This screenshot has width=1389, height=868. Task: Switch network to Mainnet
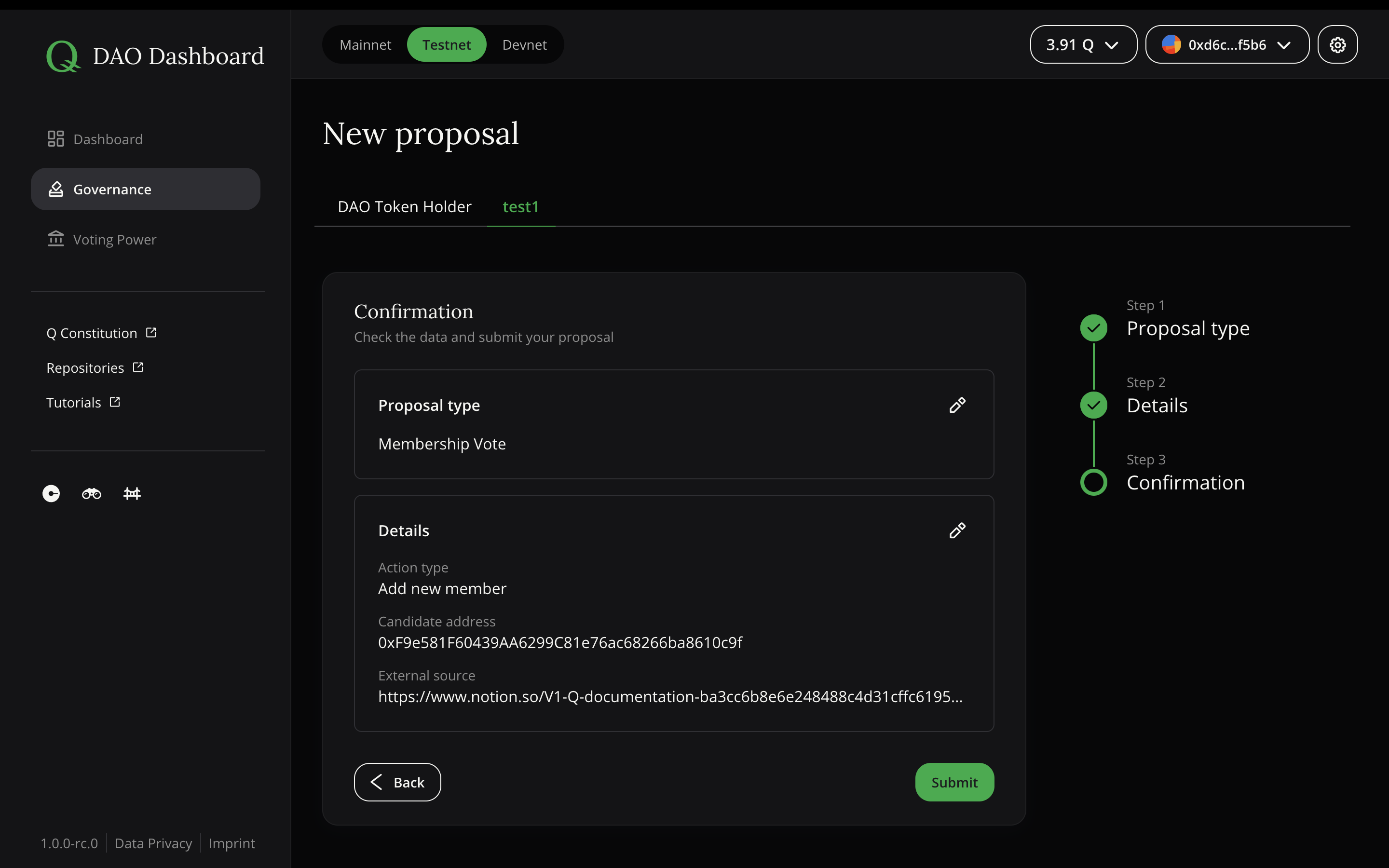tap(366, 44)
